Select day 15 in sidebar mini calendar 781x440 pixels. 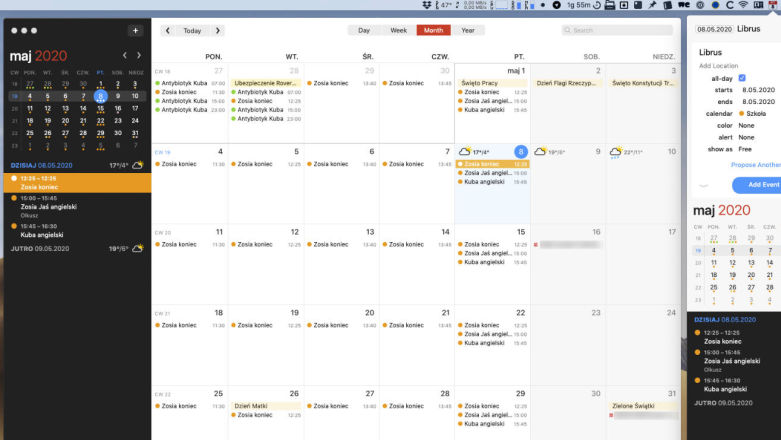(x=101, y=109)
